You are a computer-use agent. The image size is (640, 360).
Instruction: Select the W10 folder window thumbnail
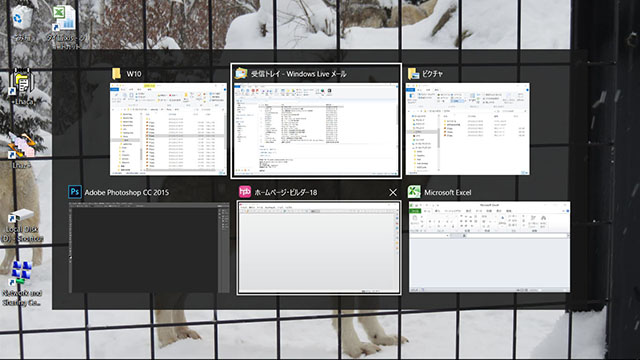coord(169,129)
